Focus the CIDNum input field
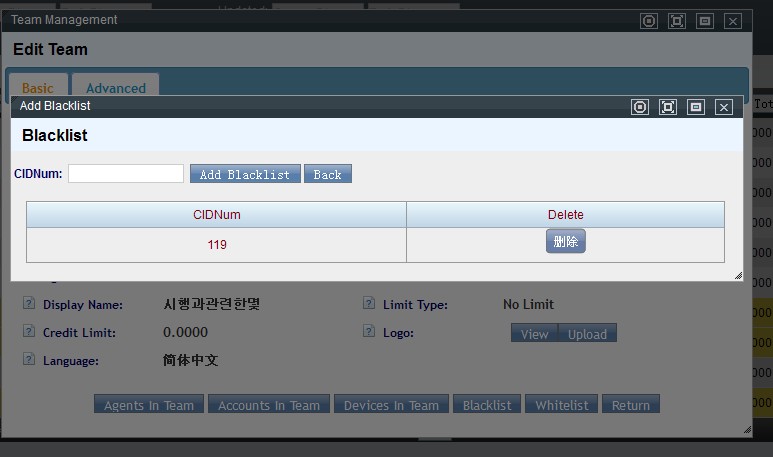This screenshot has height=457, width=773. coord(126,174)
